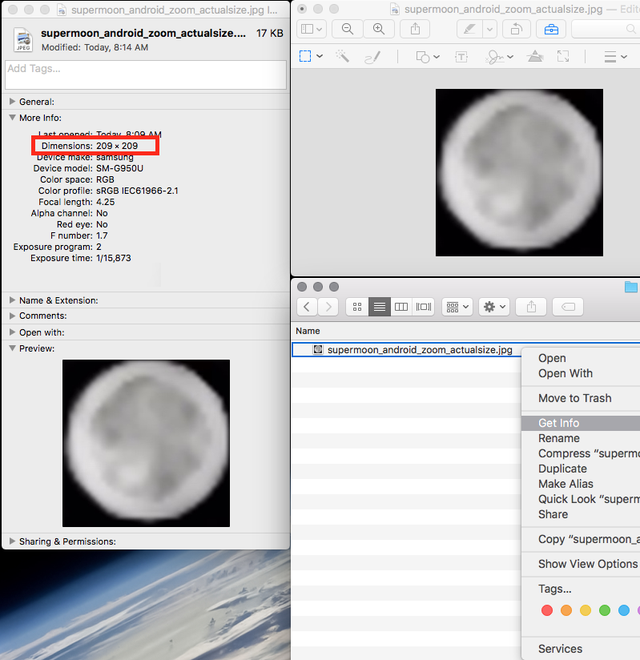
Task: Click the Instant Alpha magic wand tool
Action: [x=342, y=57]
